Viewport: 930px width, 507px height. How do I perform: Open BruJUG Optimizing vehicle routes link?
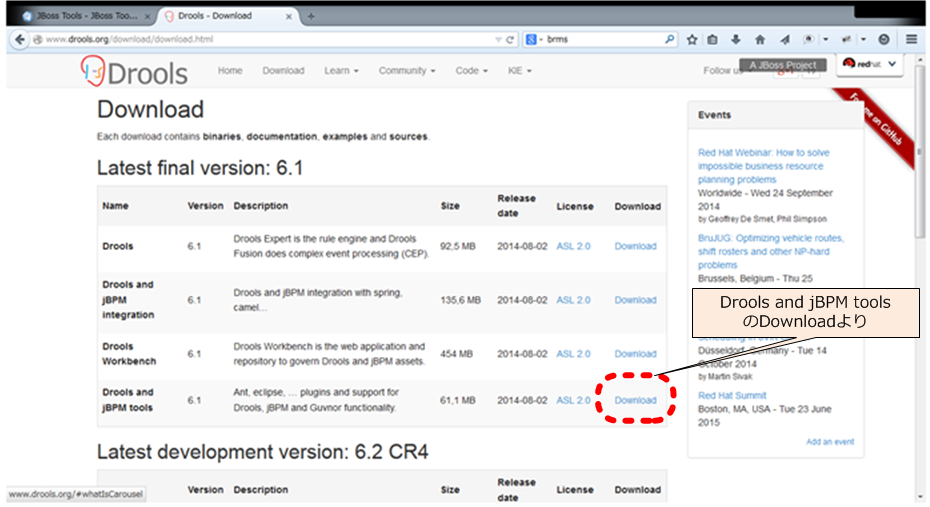coord(770,251)
